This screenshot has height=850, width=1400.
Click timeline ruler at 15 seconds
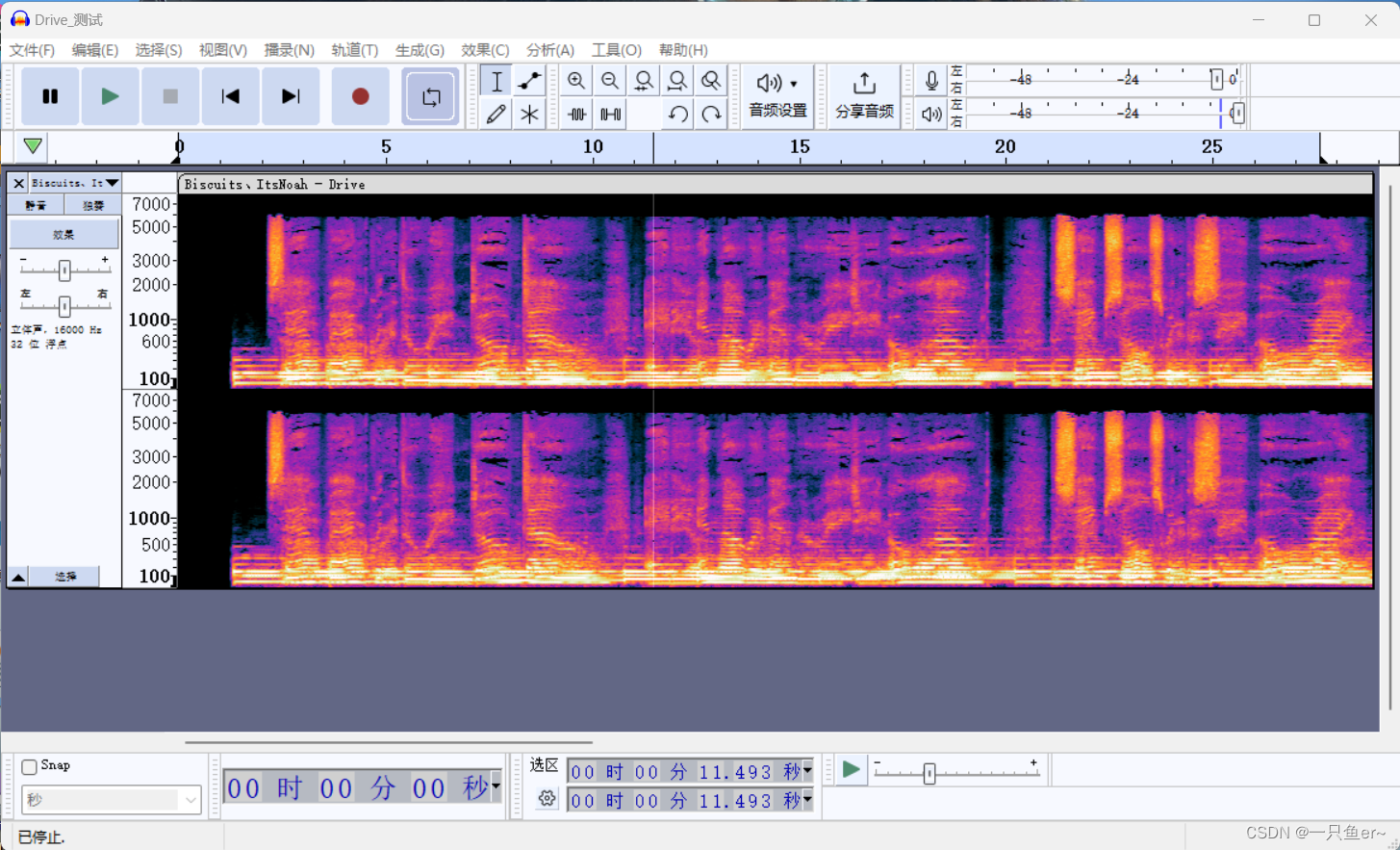800,147
